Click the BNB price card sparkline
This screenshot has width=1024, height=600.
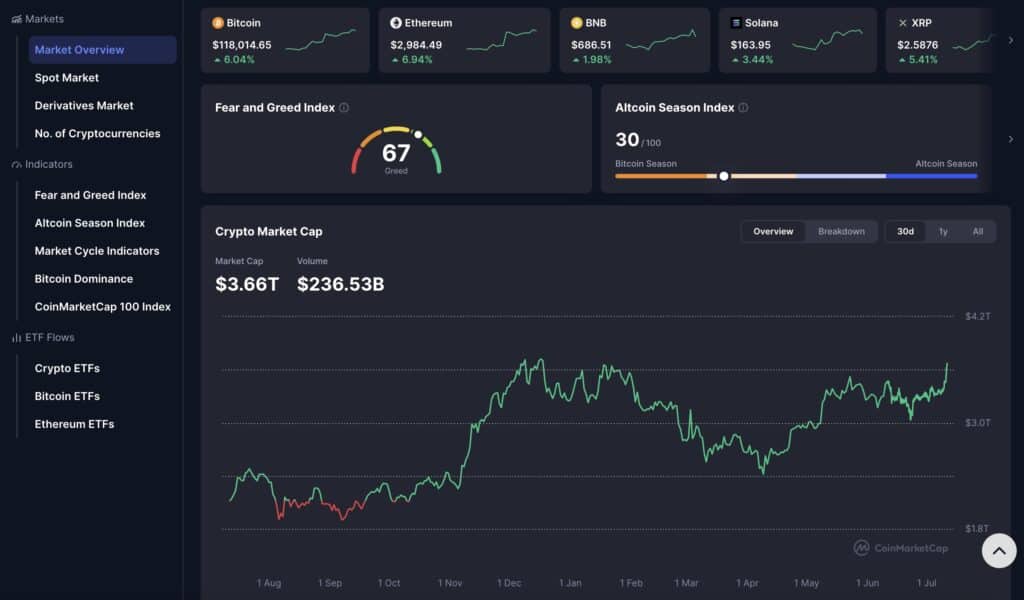[661, 39]
